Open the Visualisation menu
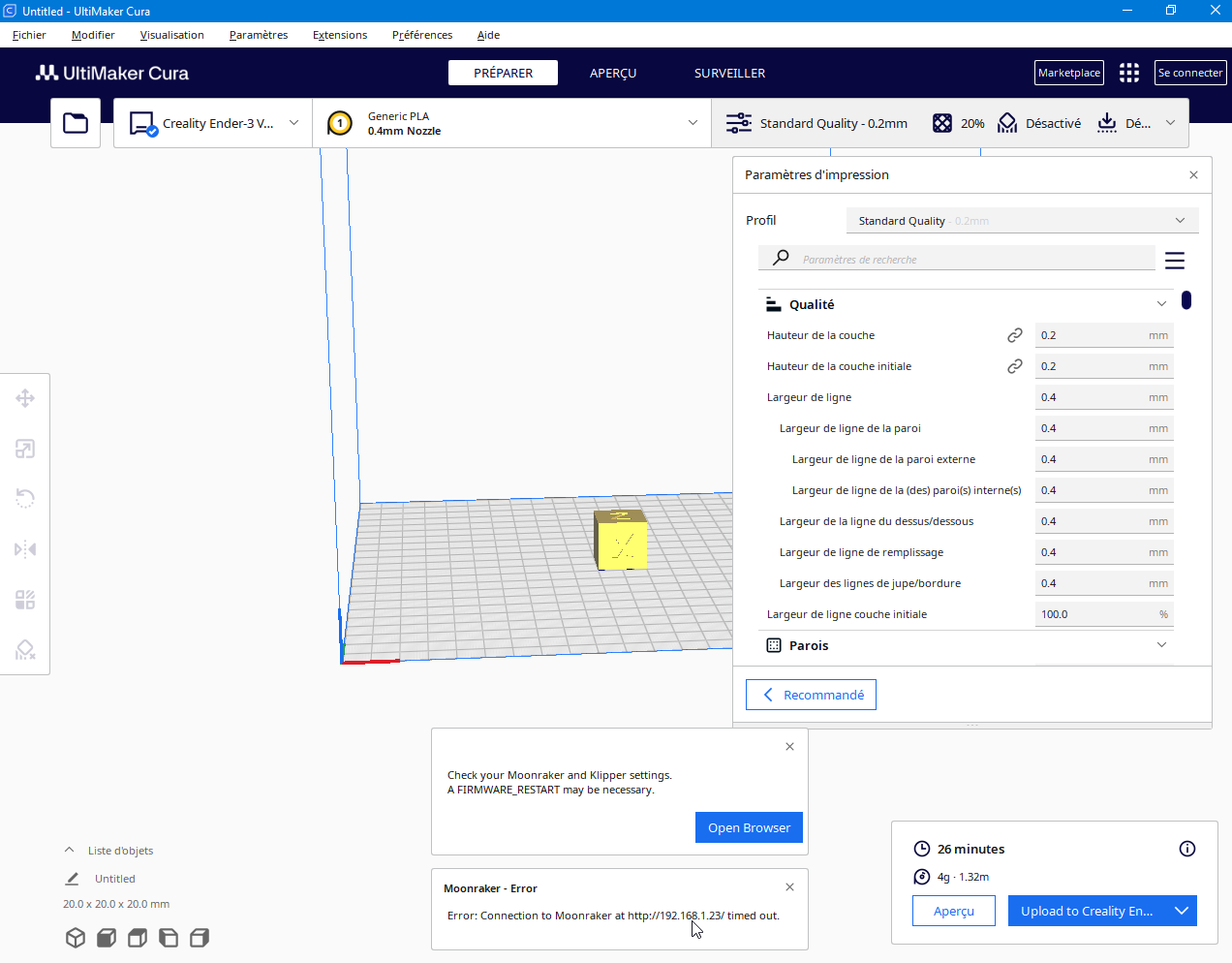 pyautogui.click(x=171, y=35)
